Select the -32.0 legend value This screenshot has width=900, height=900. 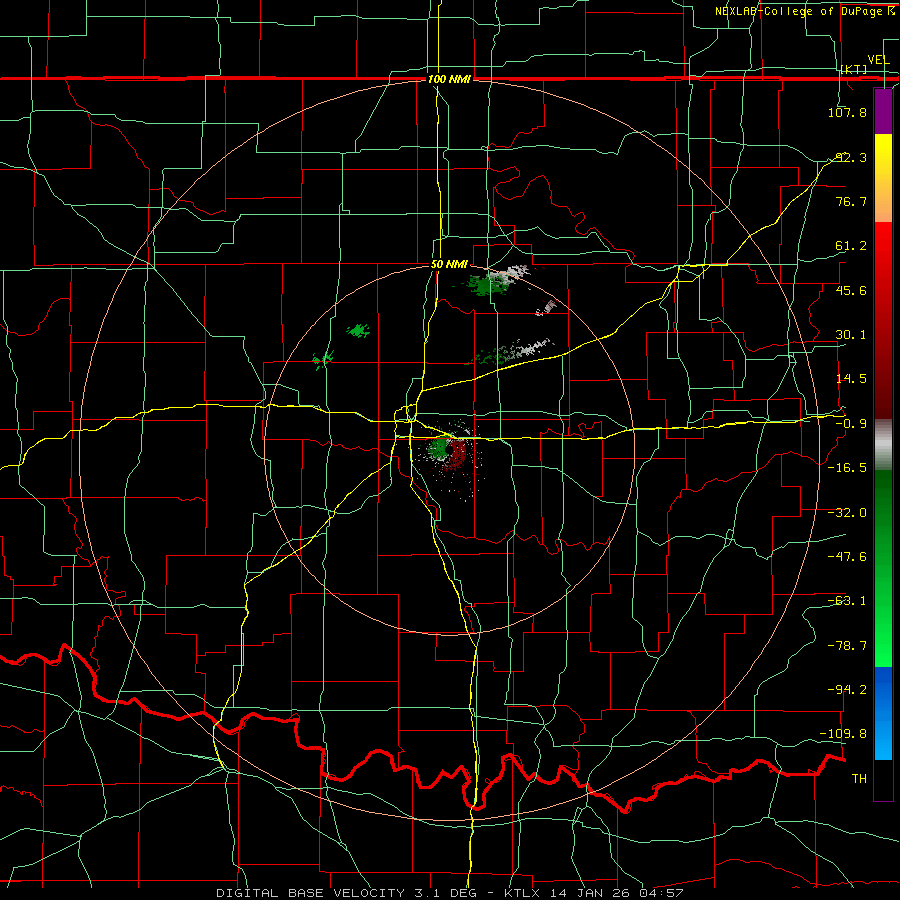click(x=847, y=513)
